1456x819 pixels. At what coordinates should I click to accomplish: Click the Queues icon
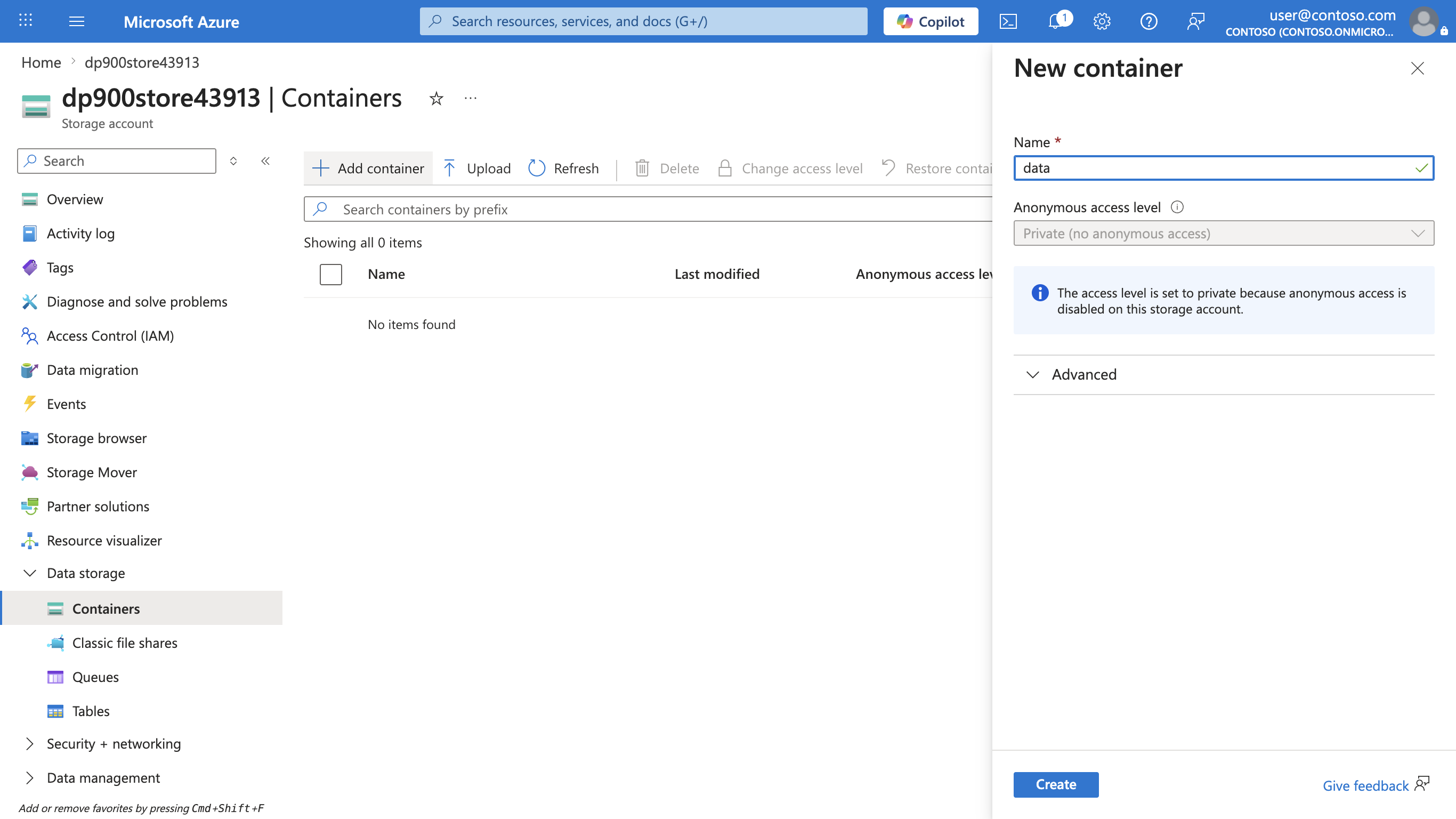click(x=55, y=677)
